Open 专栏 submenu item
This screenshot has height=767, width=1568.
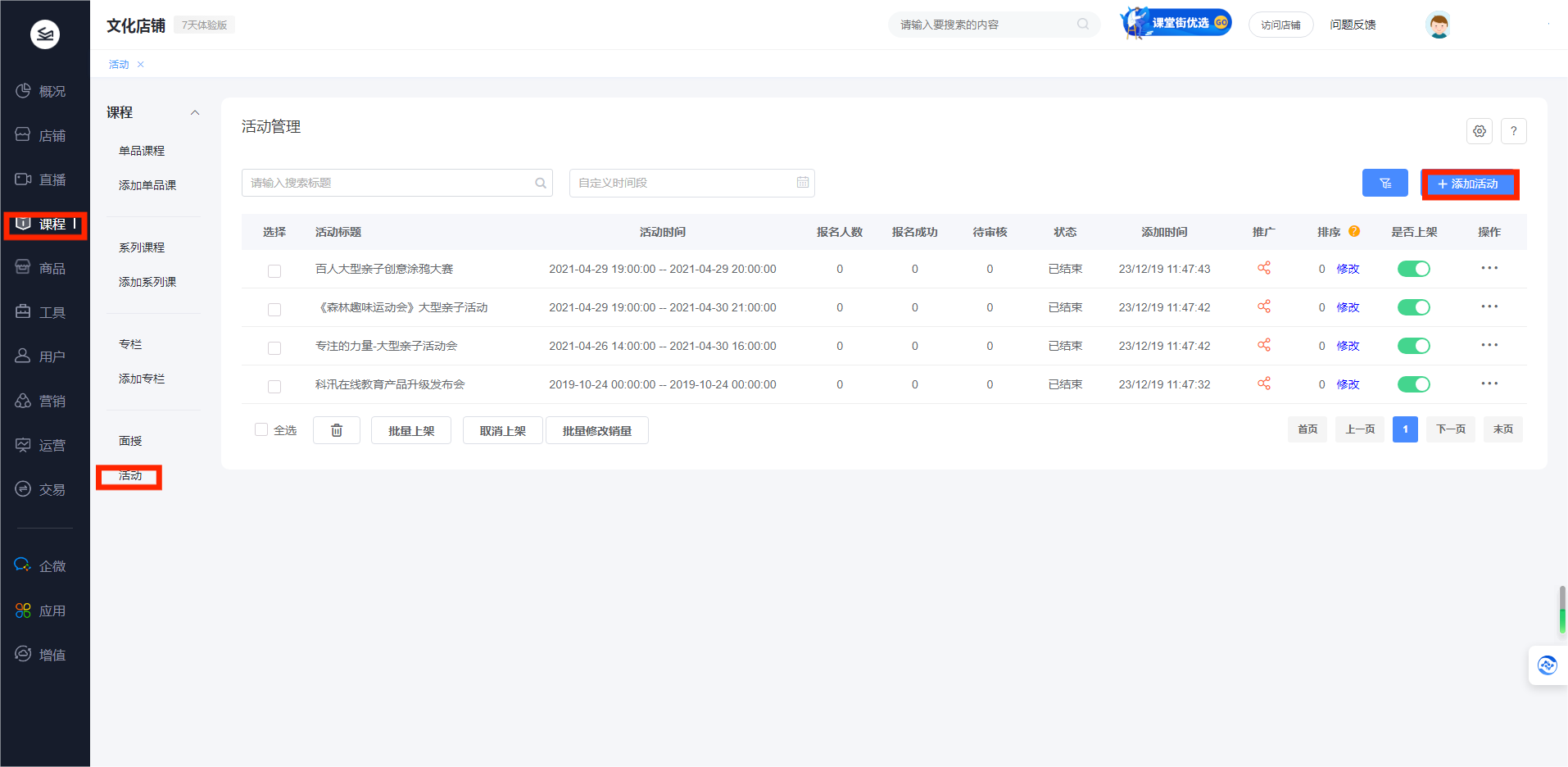pos(130,344)
